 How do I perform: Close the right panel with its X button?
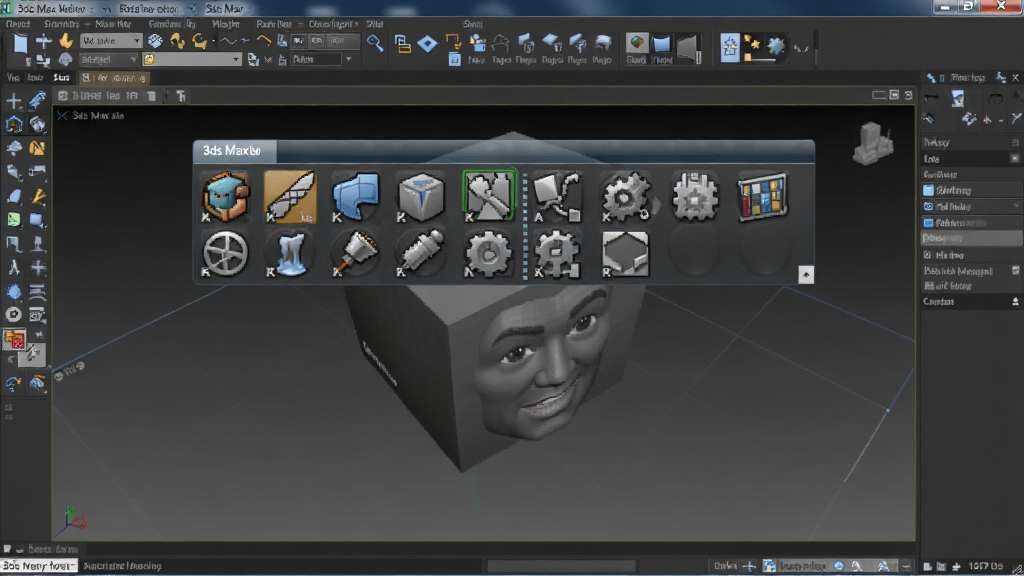[1016, 78]
